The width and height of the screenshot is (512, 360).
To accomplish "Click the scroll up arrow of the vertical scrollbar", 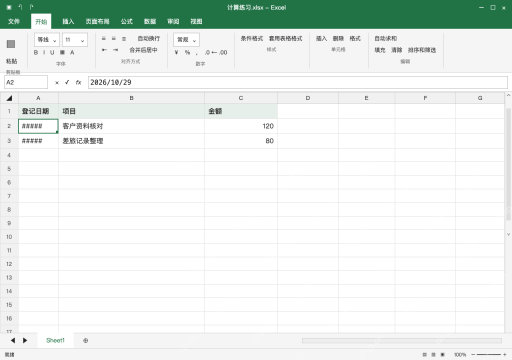I will (x=508, y=95).
